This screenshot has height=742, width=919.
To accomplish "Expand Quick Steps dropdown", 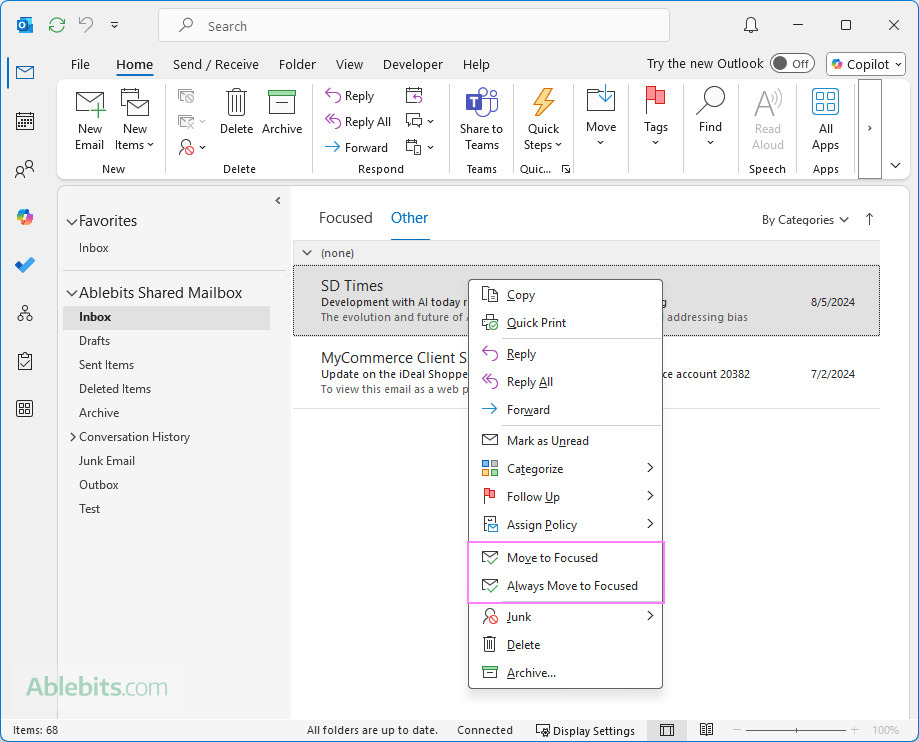I will [x=543, y=120].
